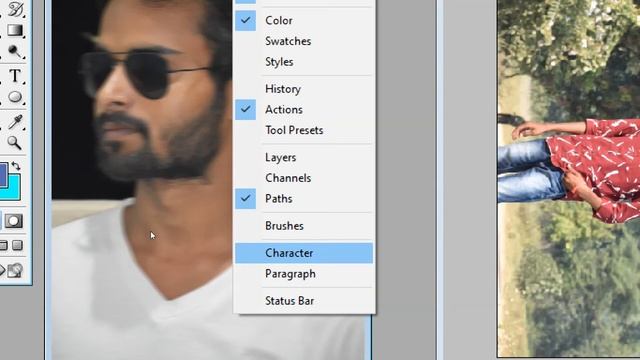Choose Character from the menu
The height and width of the screenshot is (360, 640).
(x=304, y=253)
